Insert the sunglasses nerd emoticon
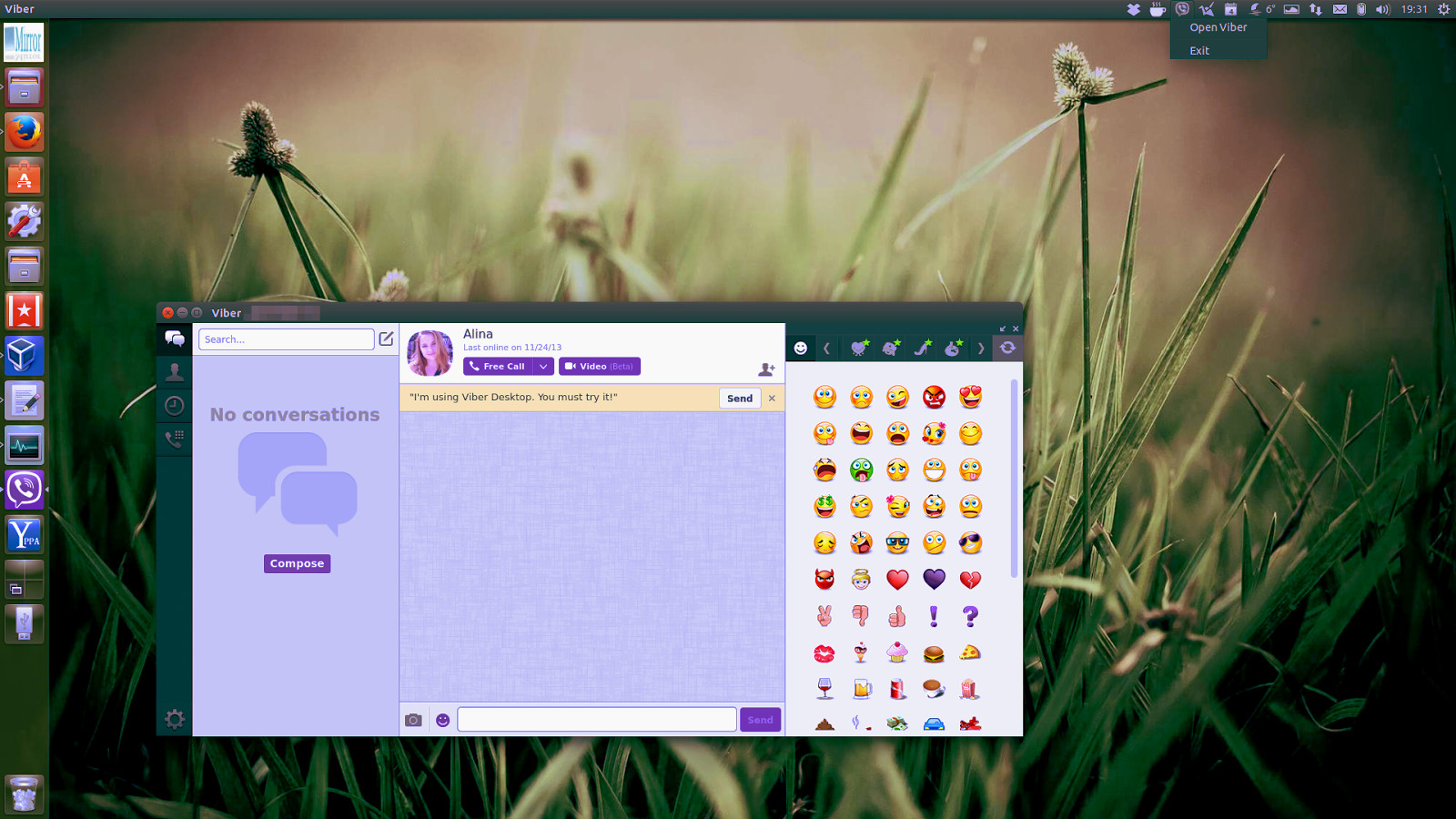Image resolution: width=1456 pixels, height=819 pixels. coord(897,543)
